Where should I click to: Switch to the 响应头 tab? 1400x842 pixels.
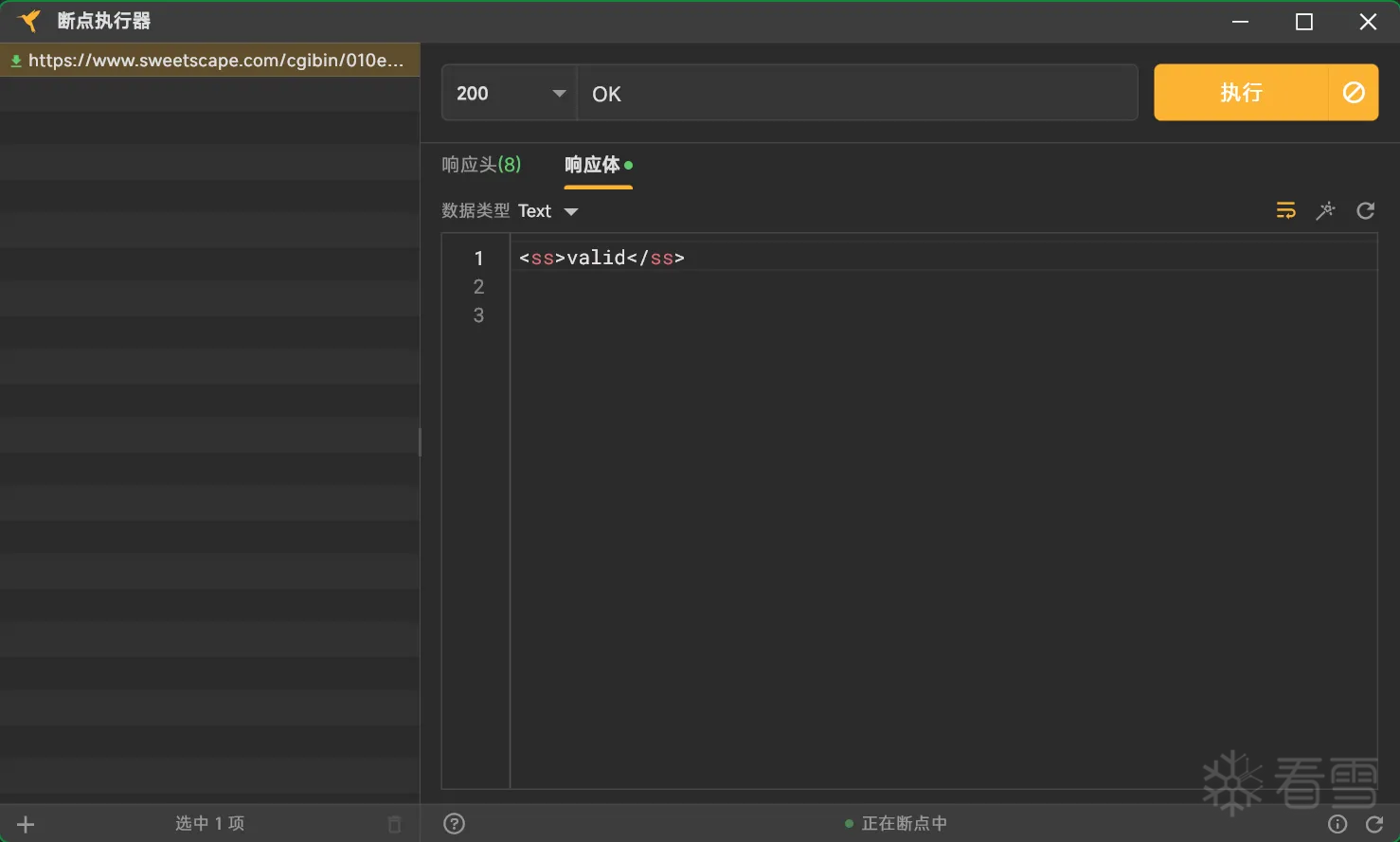(481, 165)
